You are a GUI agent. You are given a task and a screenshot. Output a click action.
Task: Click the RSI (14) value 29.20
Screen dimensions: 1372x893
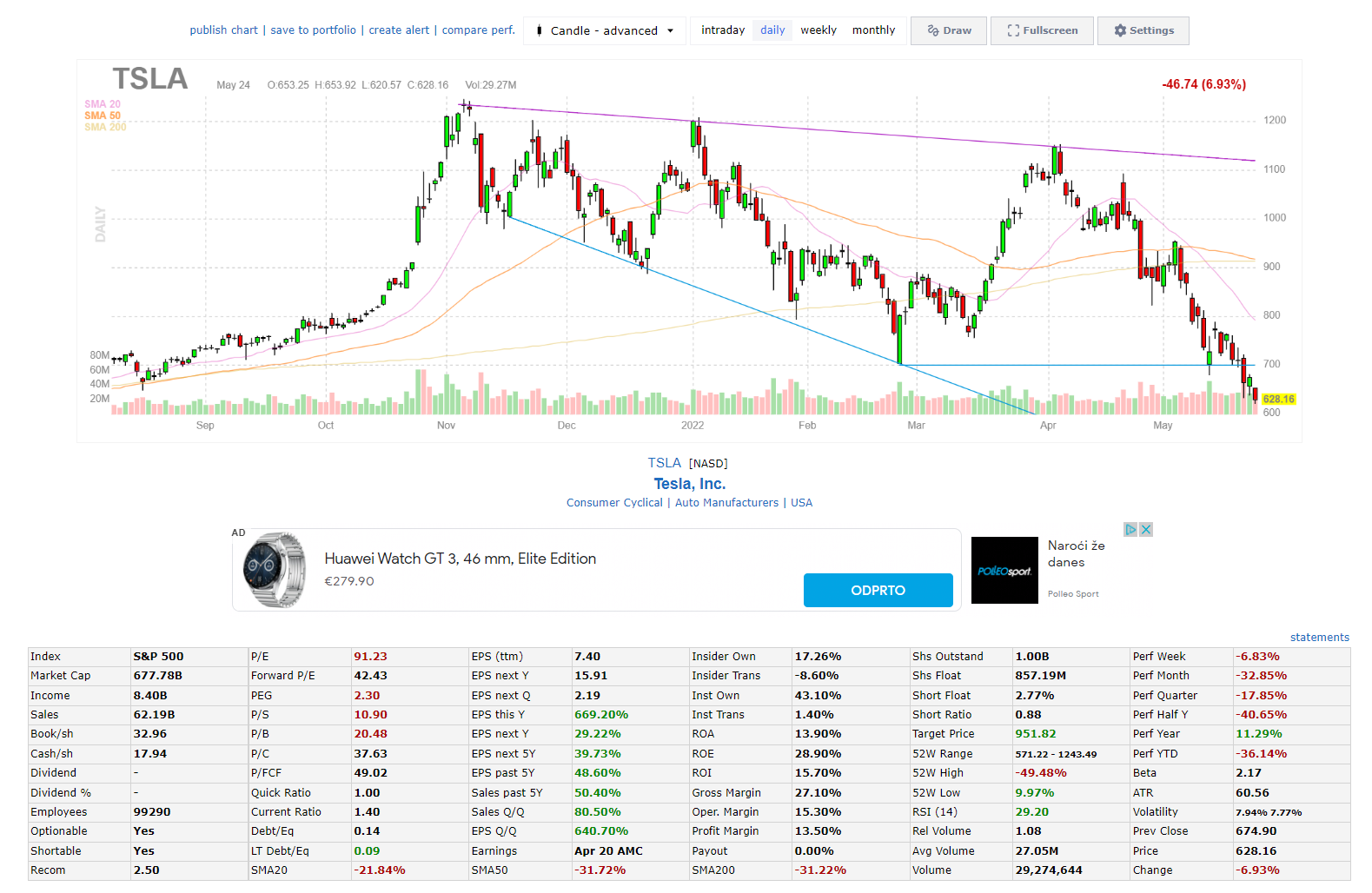tap(1031, 812)
